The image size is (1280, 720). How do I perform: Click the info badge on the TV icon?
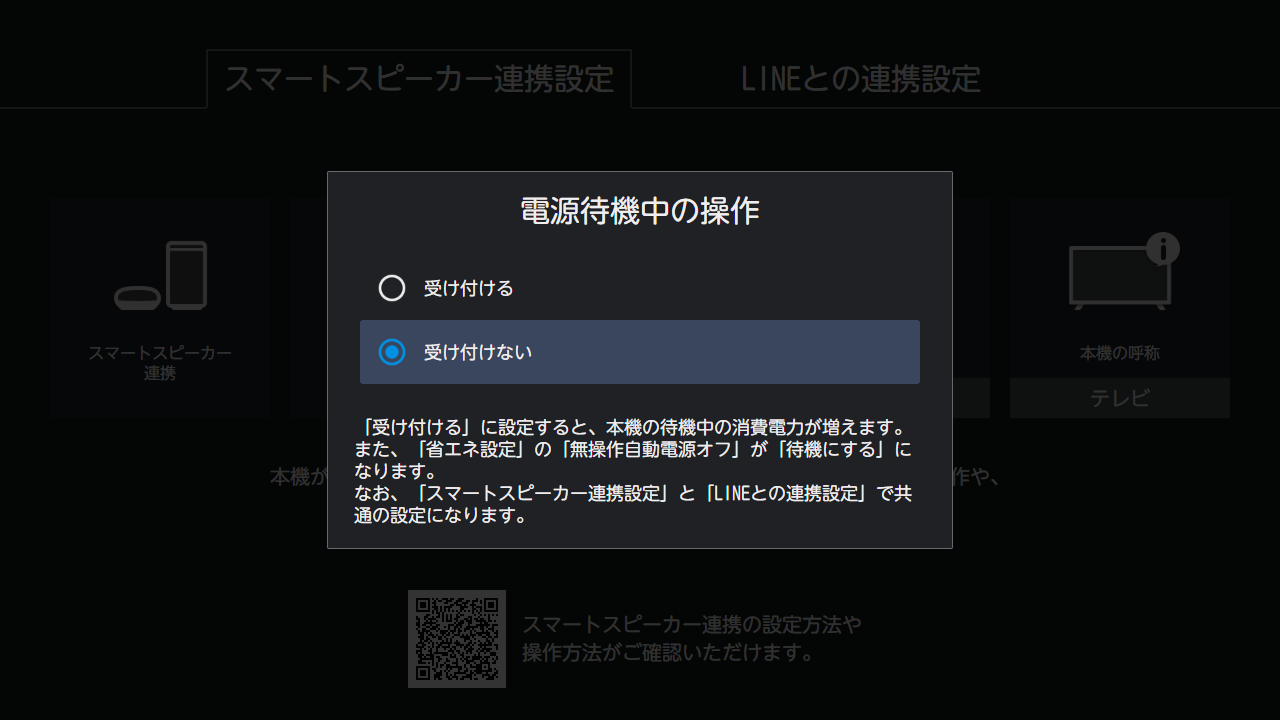point(1162,248)
